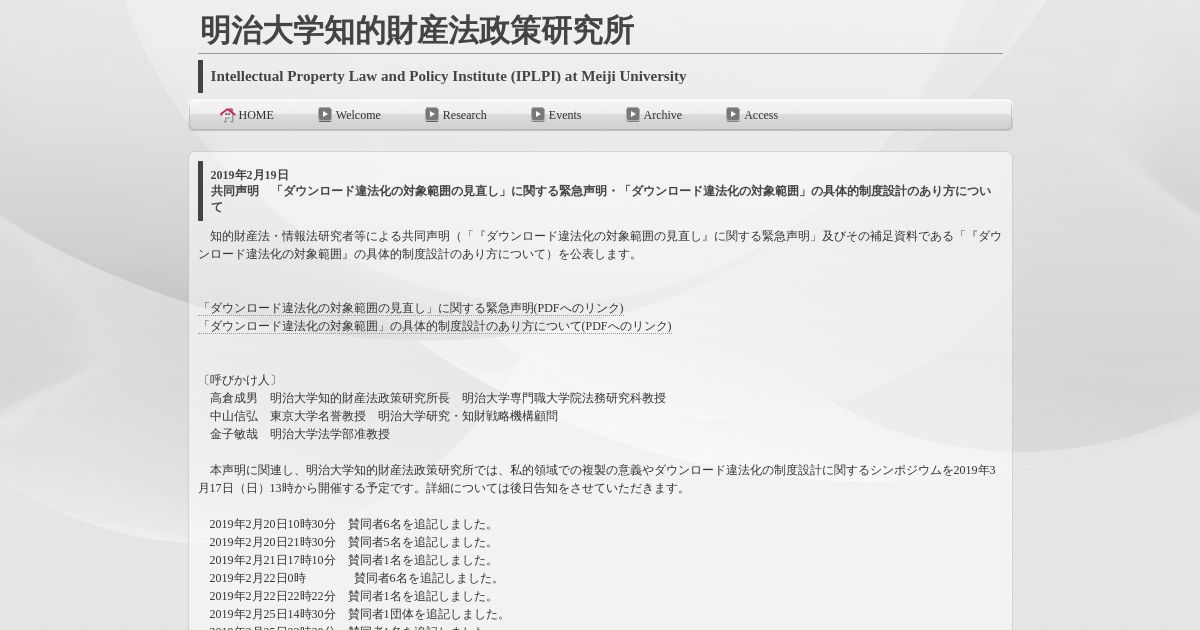Select the line naming 高倉成男
Screen dimensions: 1200x630
pyautogui.click(x=437, y=398)
